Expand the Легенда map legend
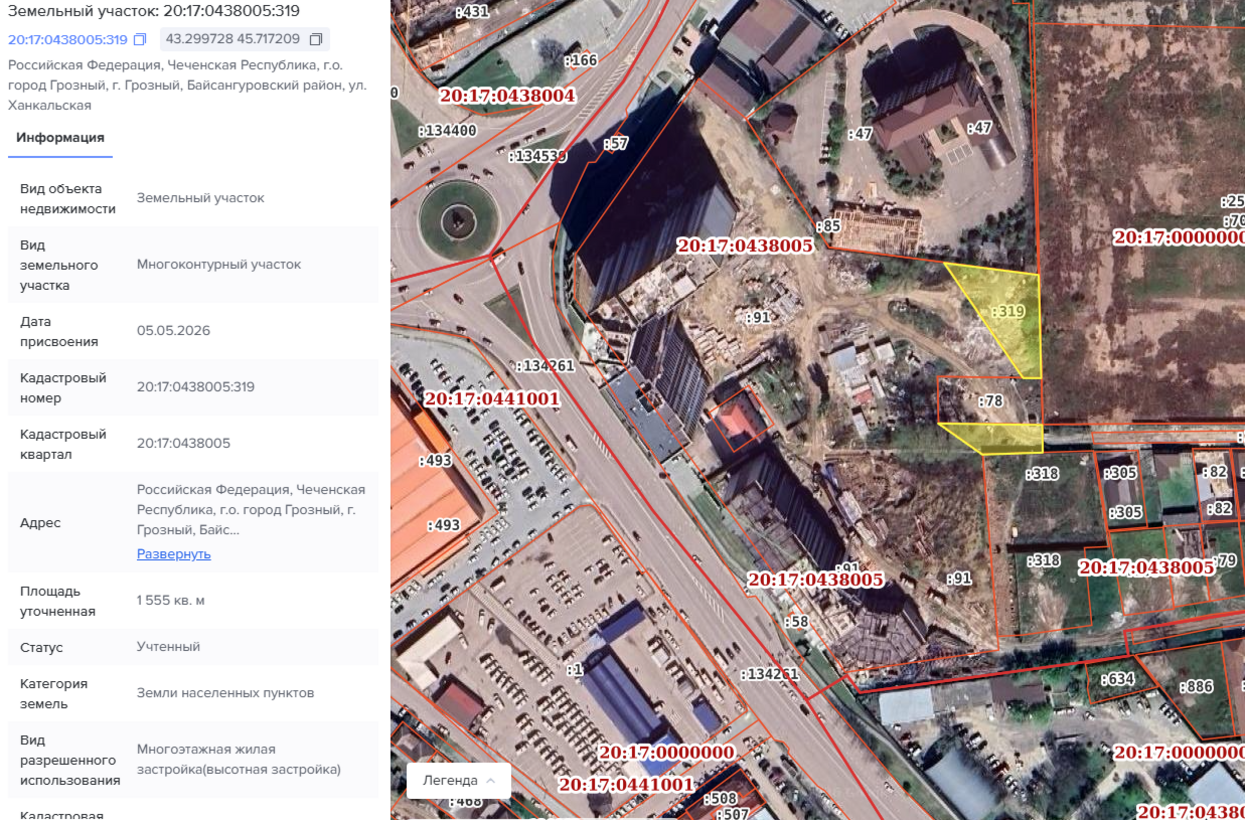This screenshot has width=1245, height=820. tap(458, 781)
